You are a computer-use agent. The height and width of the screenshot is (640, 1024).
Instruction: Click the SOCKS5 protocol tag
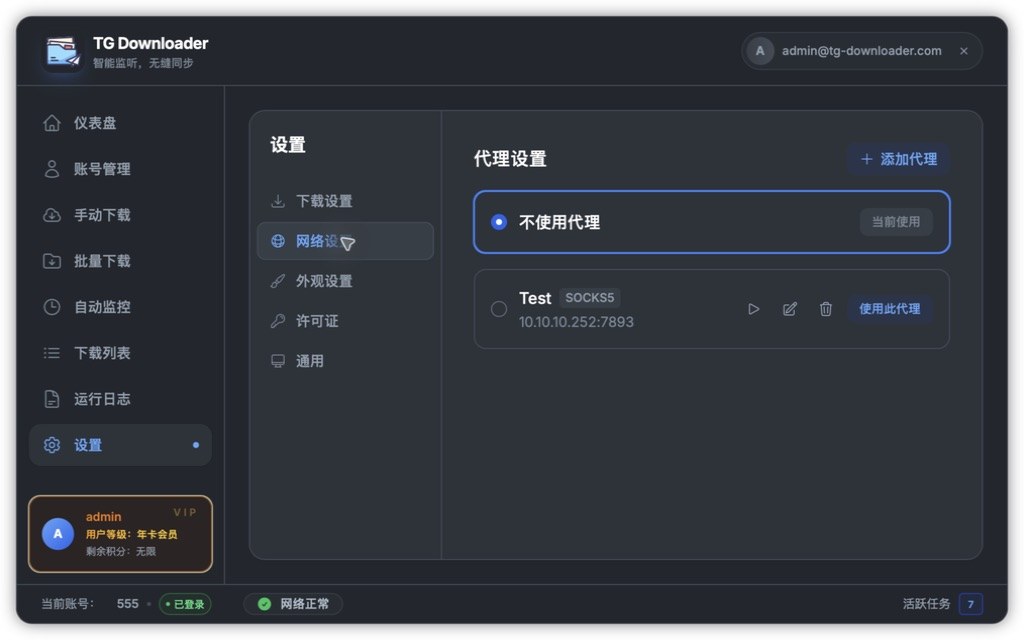pos(589,298)
